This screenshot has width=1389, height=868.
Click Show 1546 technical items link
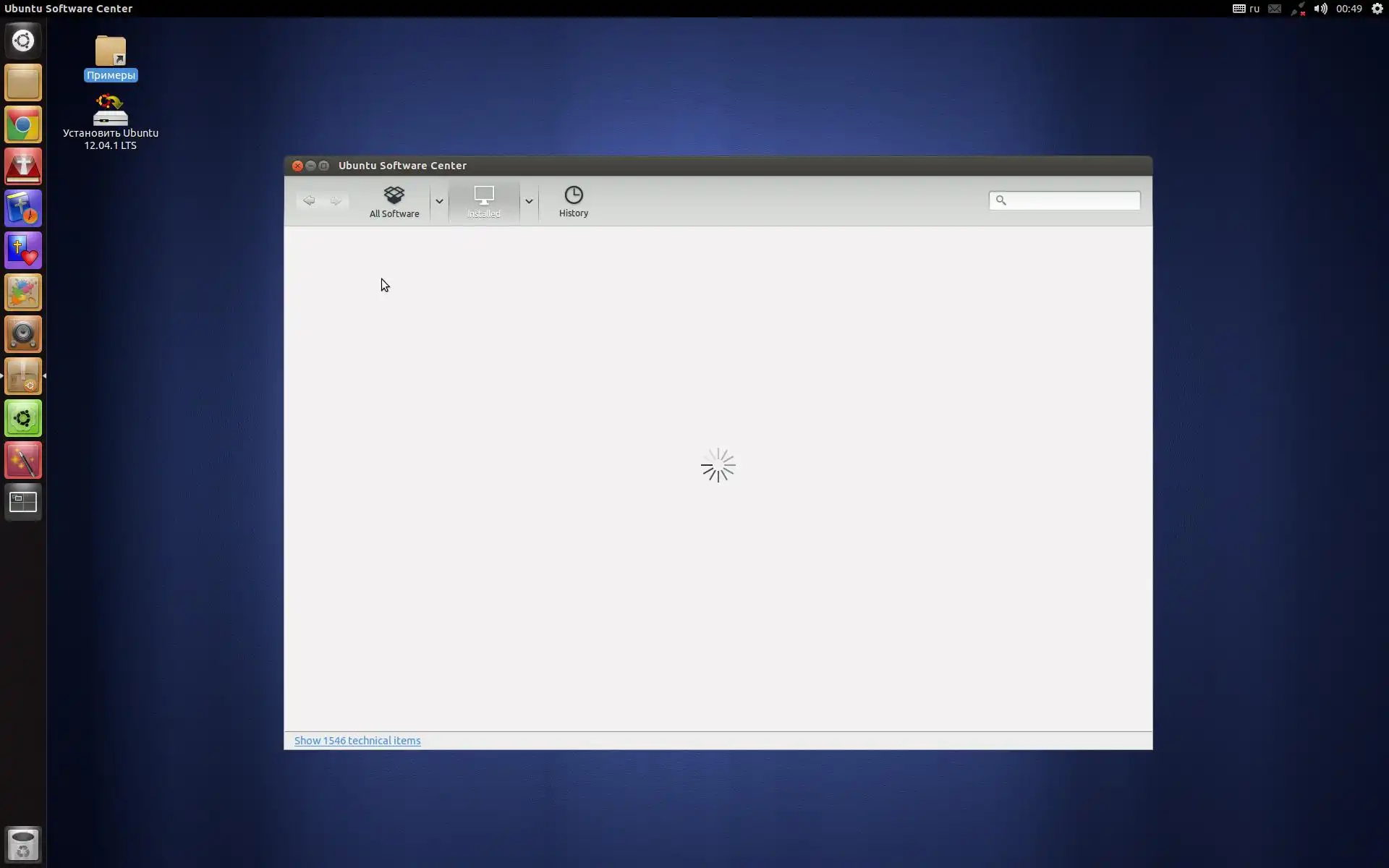pyautogui.click(x=357, y=740)
